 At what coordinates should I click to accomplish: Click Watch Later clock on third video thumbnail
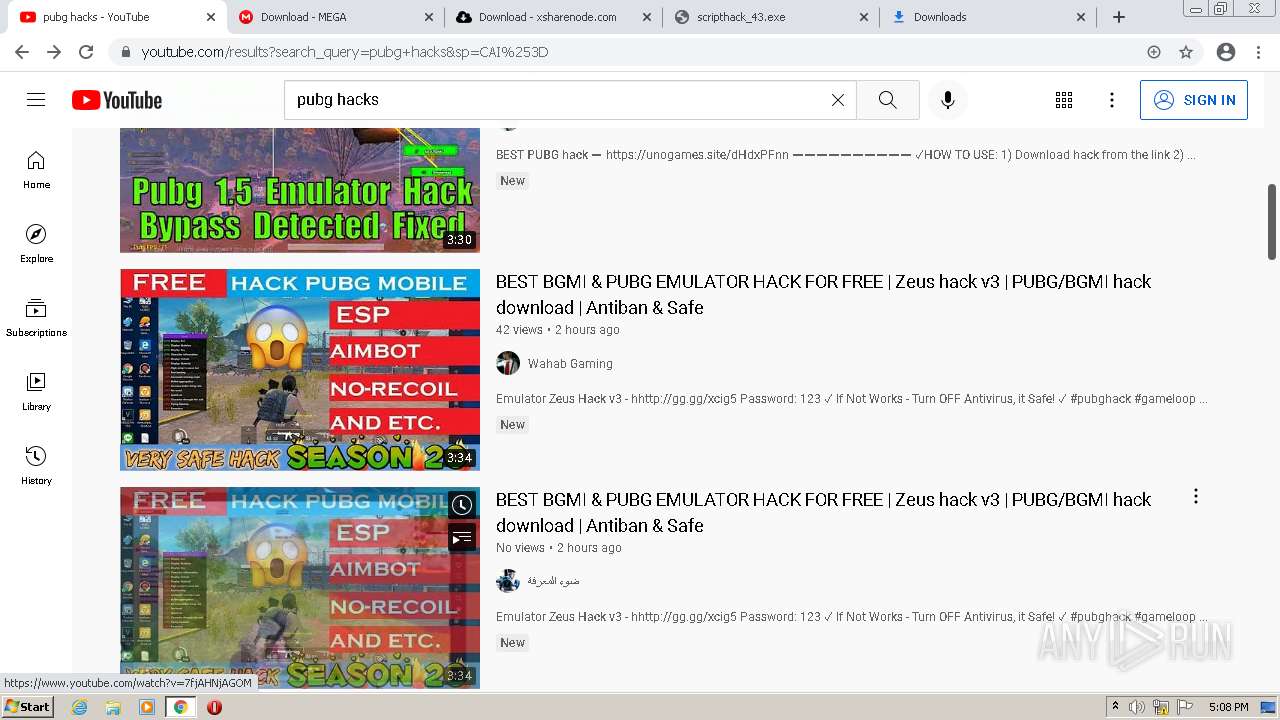461,505
